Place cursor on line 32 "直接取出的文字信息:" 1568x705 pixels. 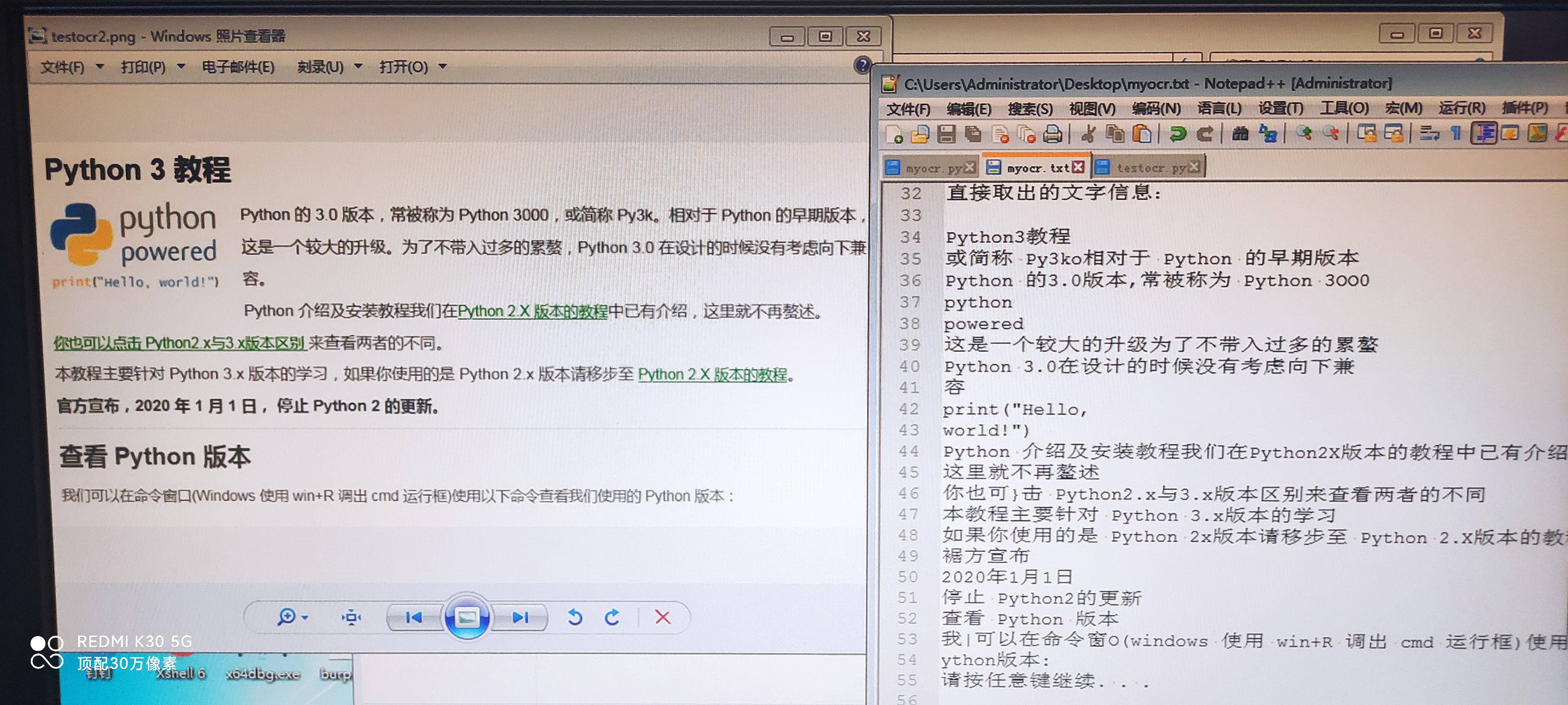coord(1054,193)
